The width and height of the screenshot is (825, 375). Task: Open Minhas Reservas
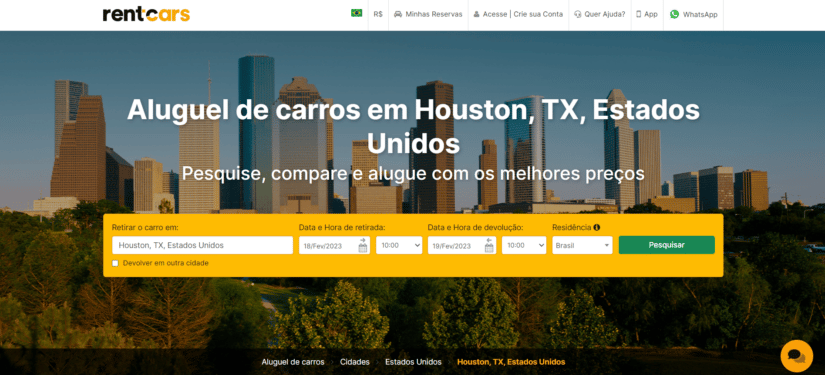coord(428,14)
